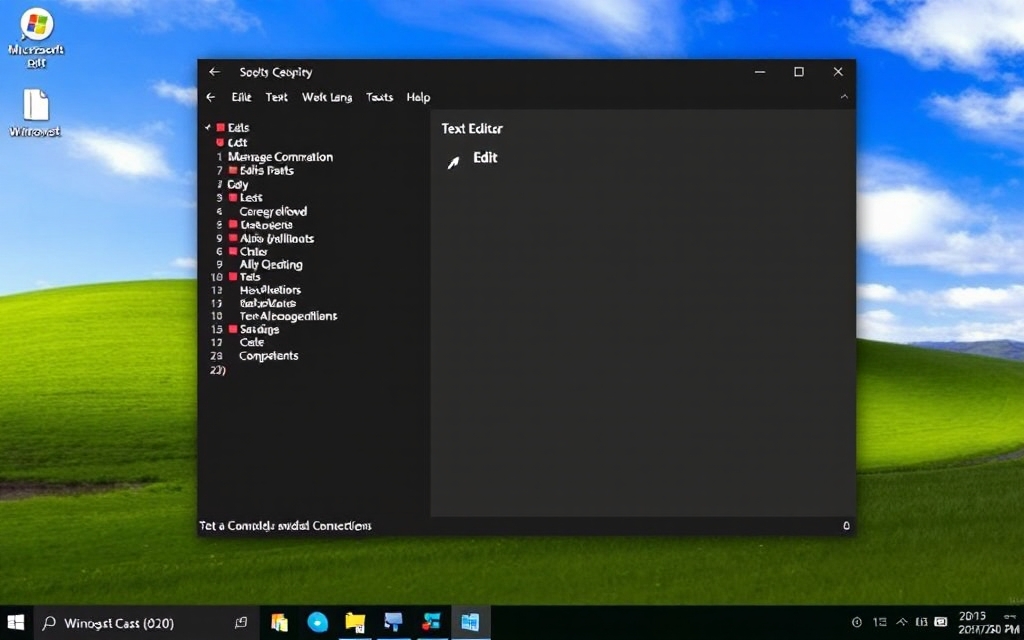Click the pen icon next to Edit
Screen dimensions: 1024x640
453,162
